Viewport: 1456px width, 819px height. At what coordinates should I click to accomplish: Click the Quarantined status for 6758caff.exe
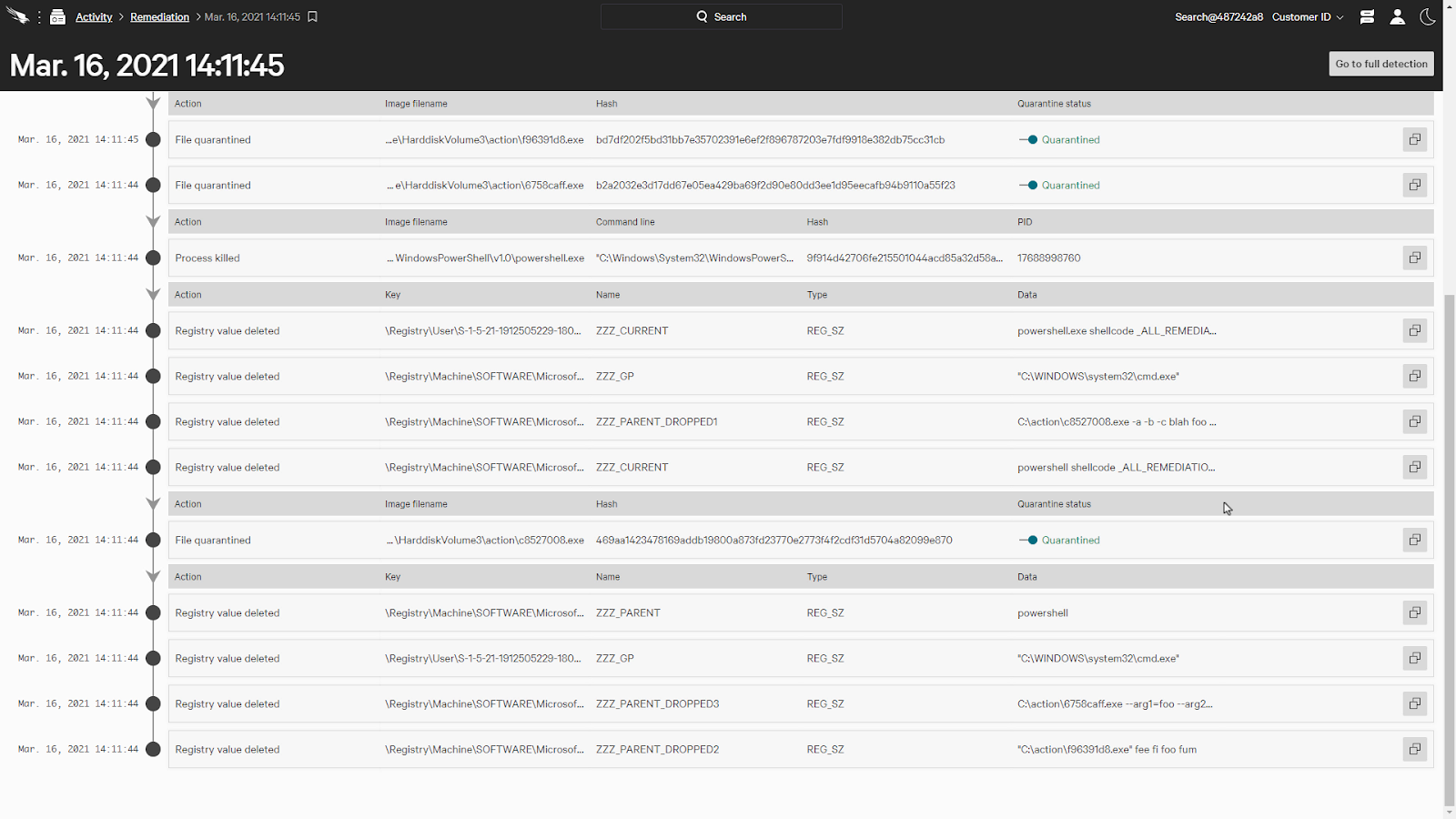pyautogui.click(x=1059, y=185)
